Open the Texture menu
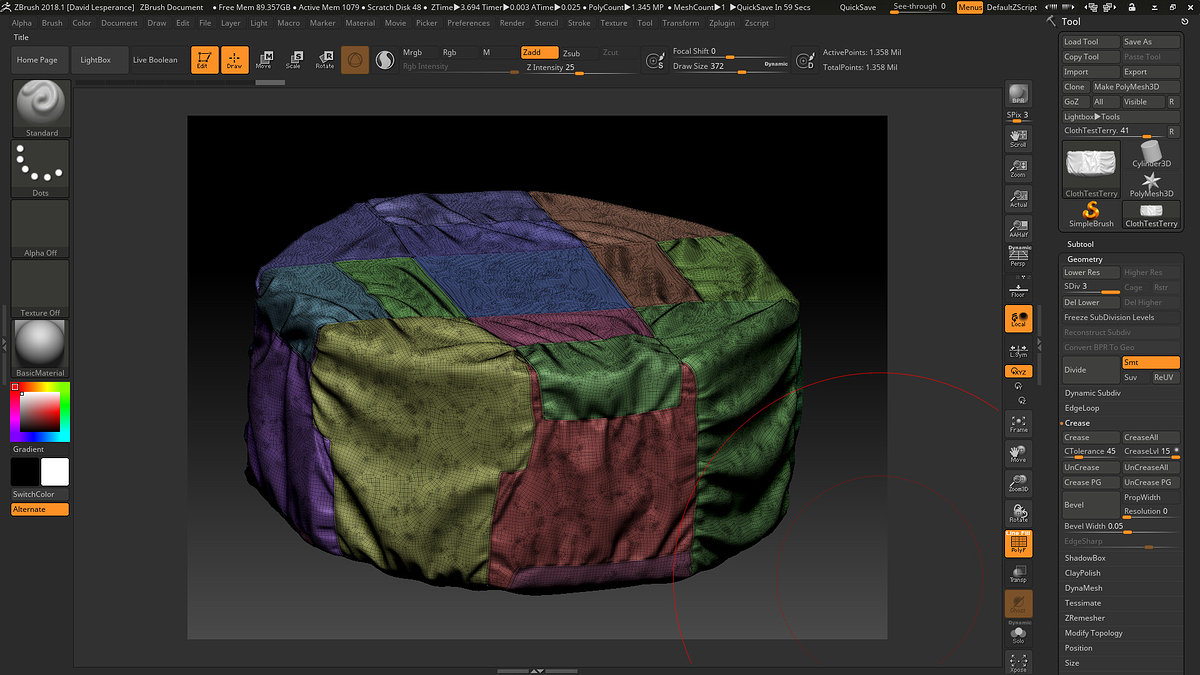This screenshot has width=1200, height=675. (x=614, y=23)
